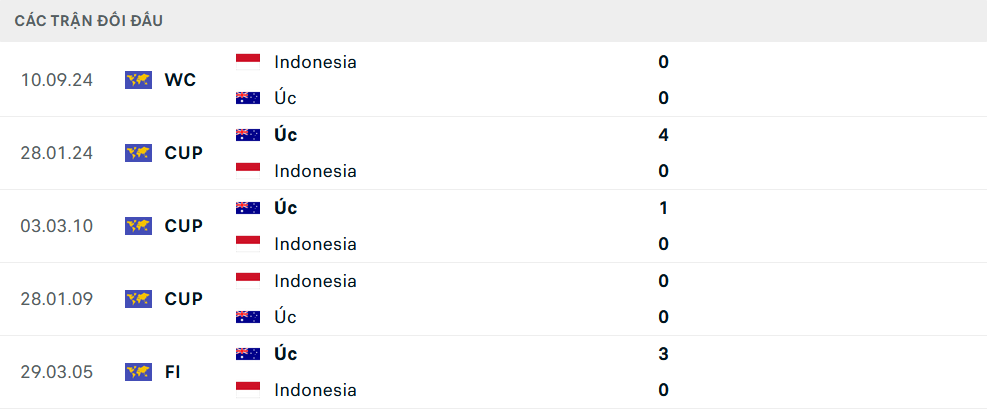Click the 03.03.10 match date
The height and width of the screenshot is (410, 987).
pyautogui.click(x=56, y=226)
